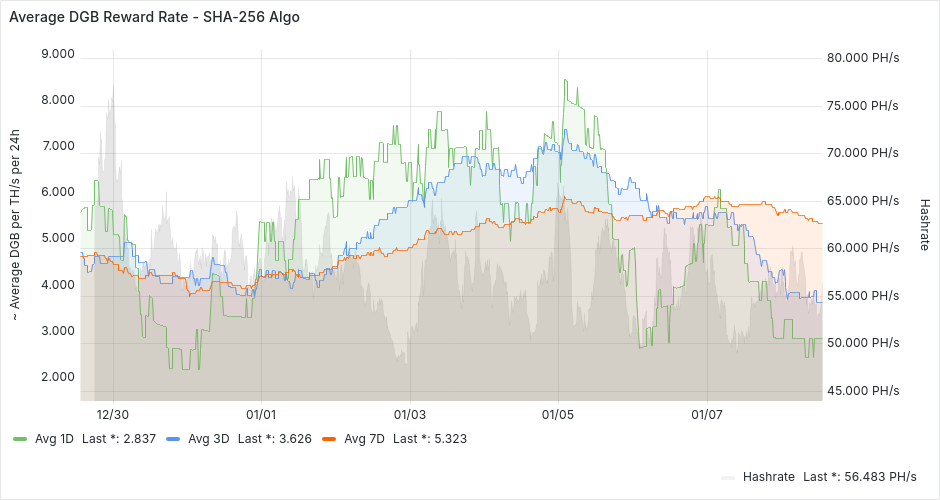The width and height of the screenshot is (940, 500).
Task: Click the 01/01 date on x-axis
Action: 261,414
